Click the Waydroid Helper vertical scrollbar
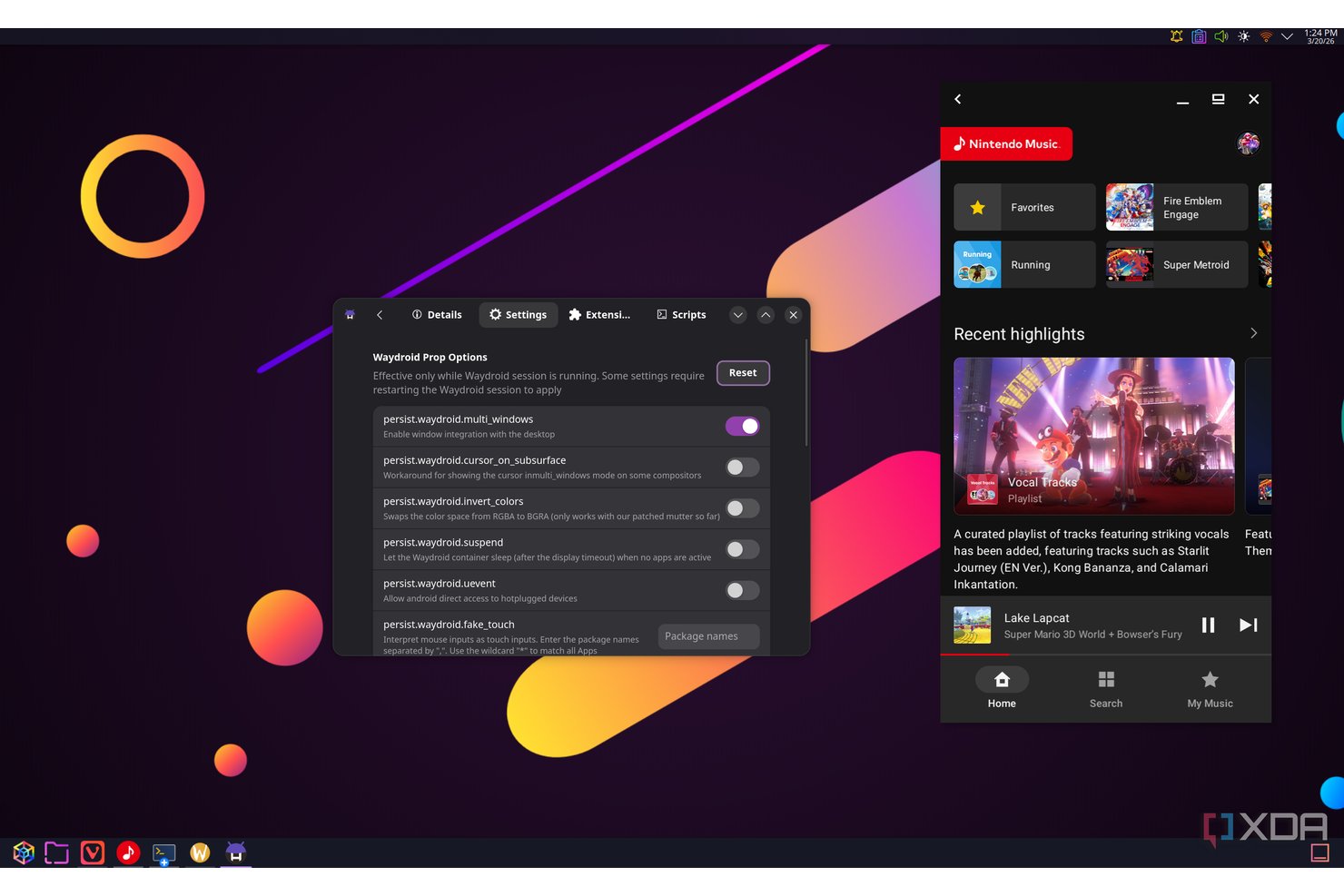Screen dimensions: 1344x896 [x=805, y=393]
